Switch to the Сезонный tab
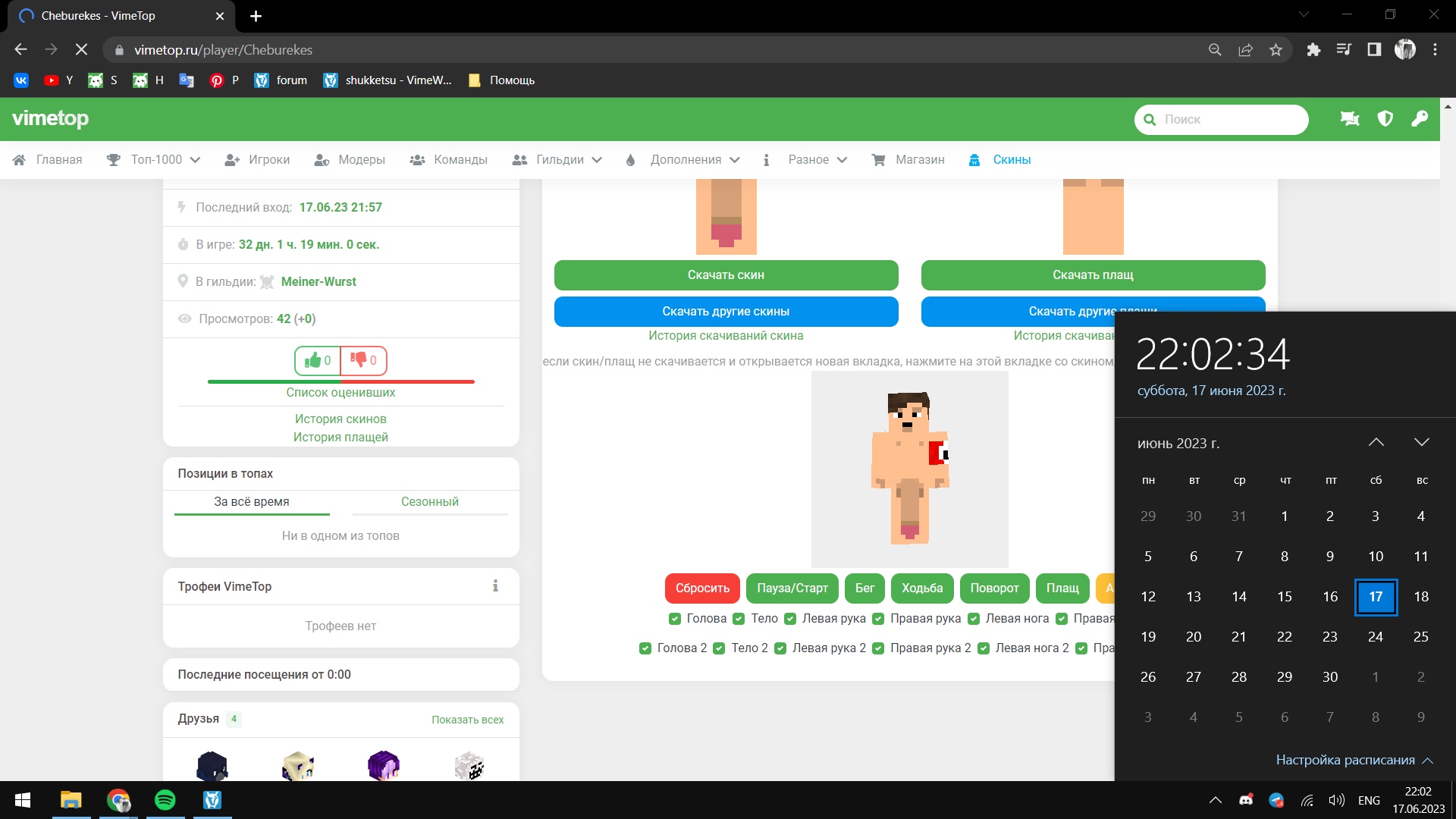 coord(429,502)
